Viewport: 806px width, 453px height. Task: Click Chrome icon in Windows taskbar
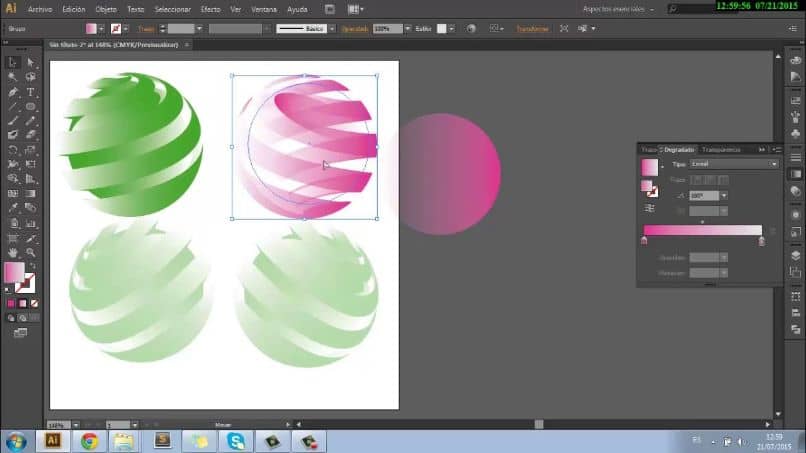click(x=89, y=440)
